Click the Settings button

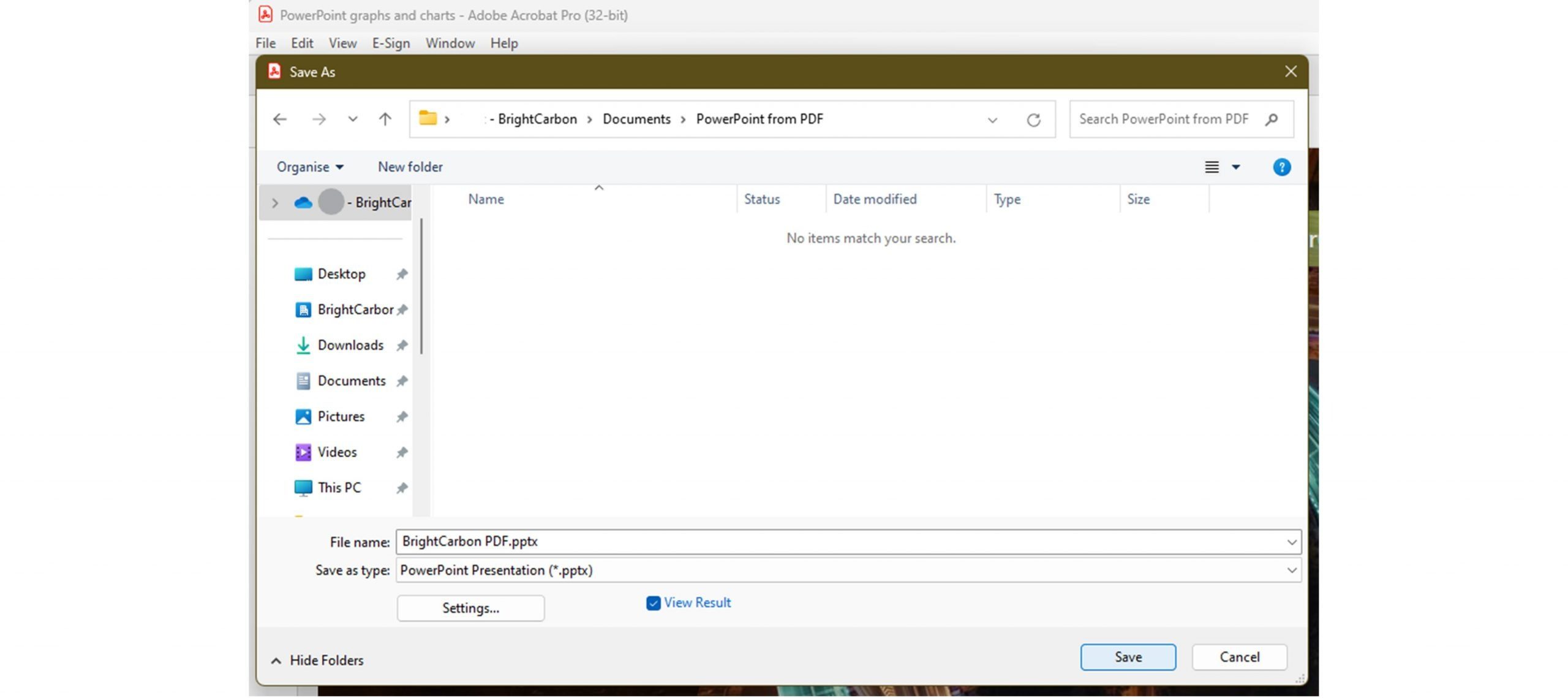(x=471, y=607)
